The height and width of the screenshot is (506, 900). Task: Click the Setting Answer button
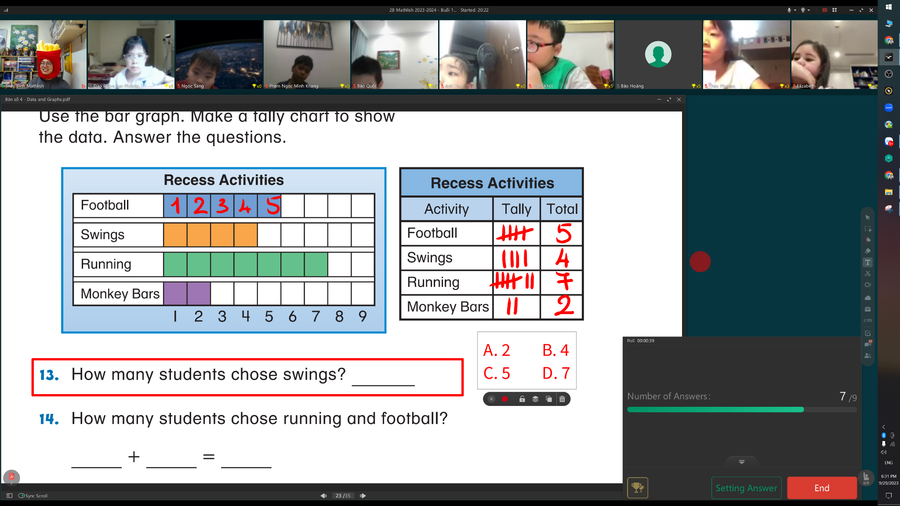746,488
